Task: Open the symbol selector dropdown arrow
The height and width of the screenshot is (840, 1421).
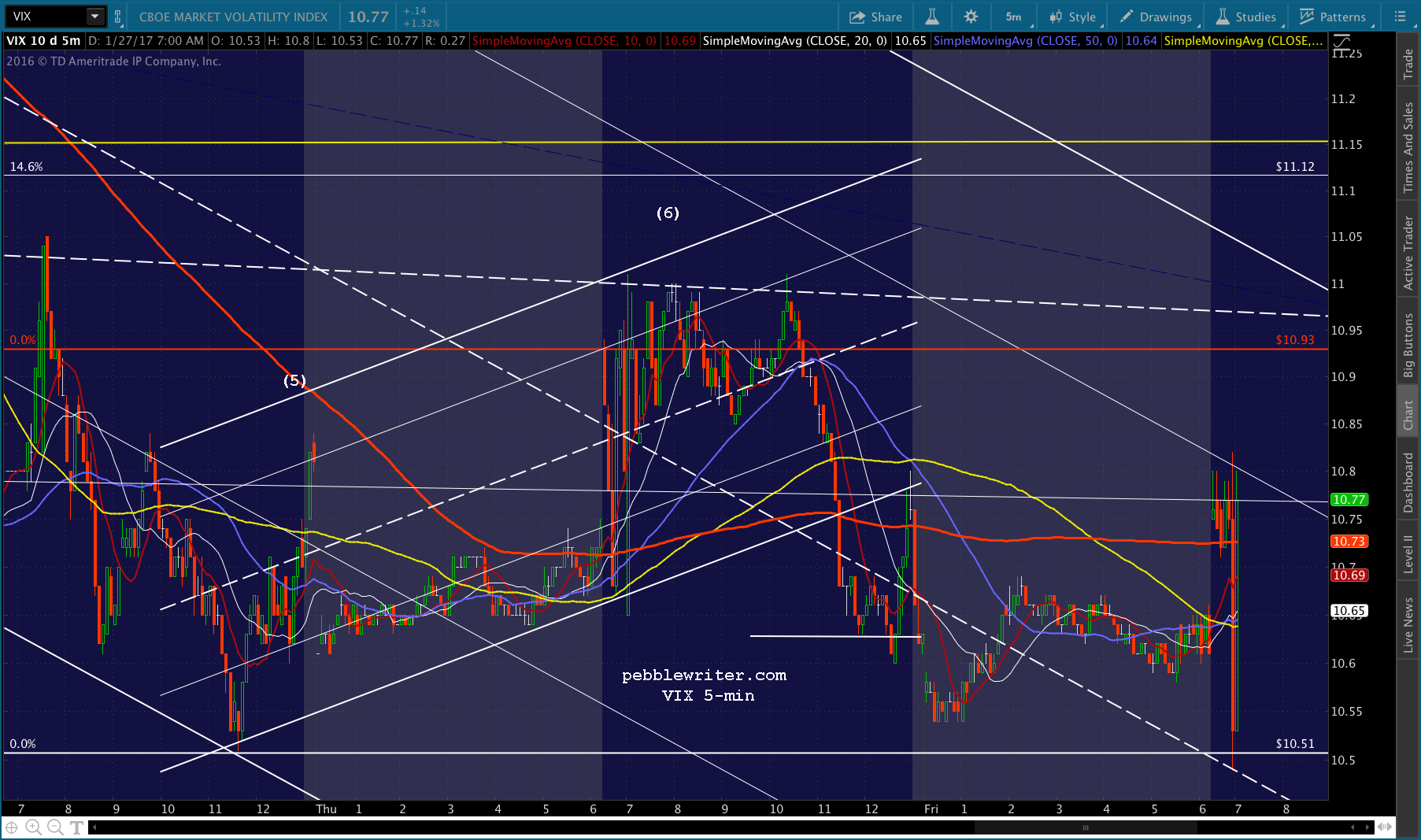Action: pyautogui.click(x=94, y=17)
